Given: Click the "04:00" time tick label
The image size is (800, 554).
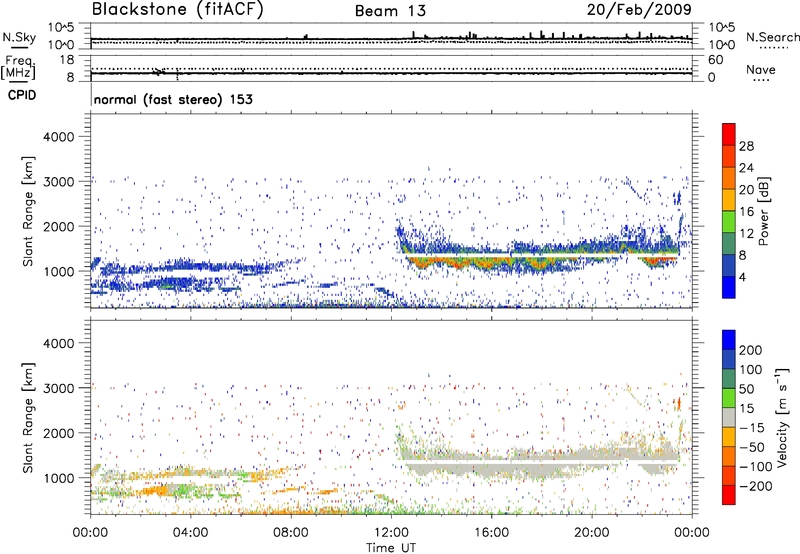Looking at the screenshot, I should (190, 533).
